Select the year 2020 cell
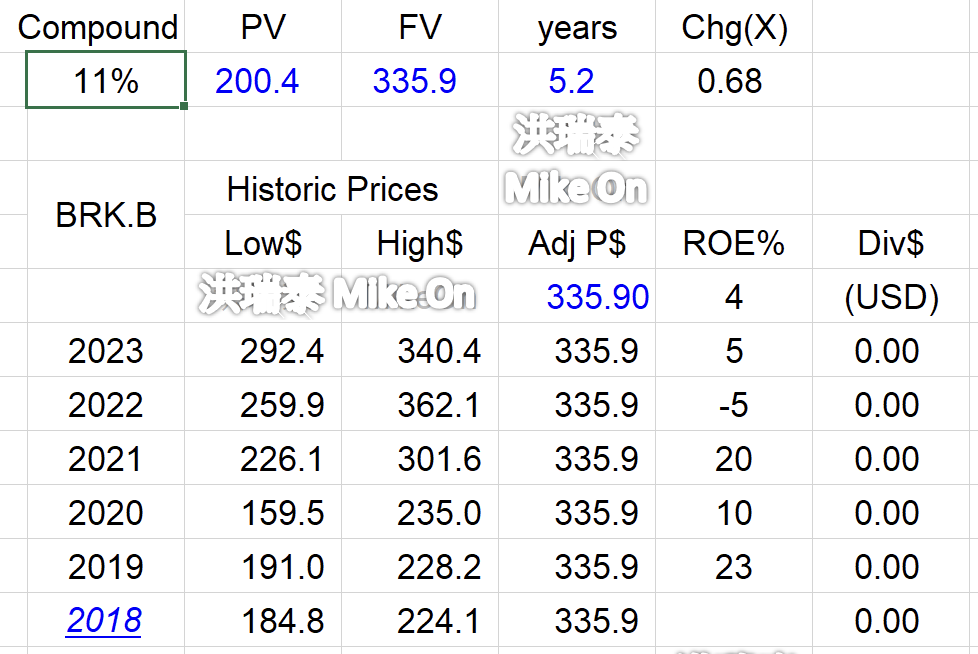This screenshot has height=654, width=978. coord(105,513)
